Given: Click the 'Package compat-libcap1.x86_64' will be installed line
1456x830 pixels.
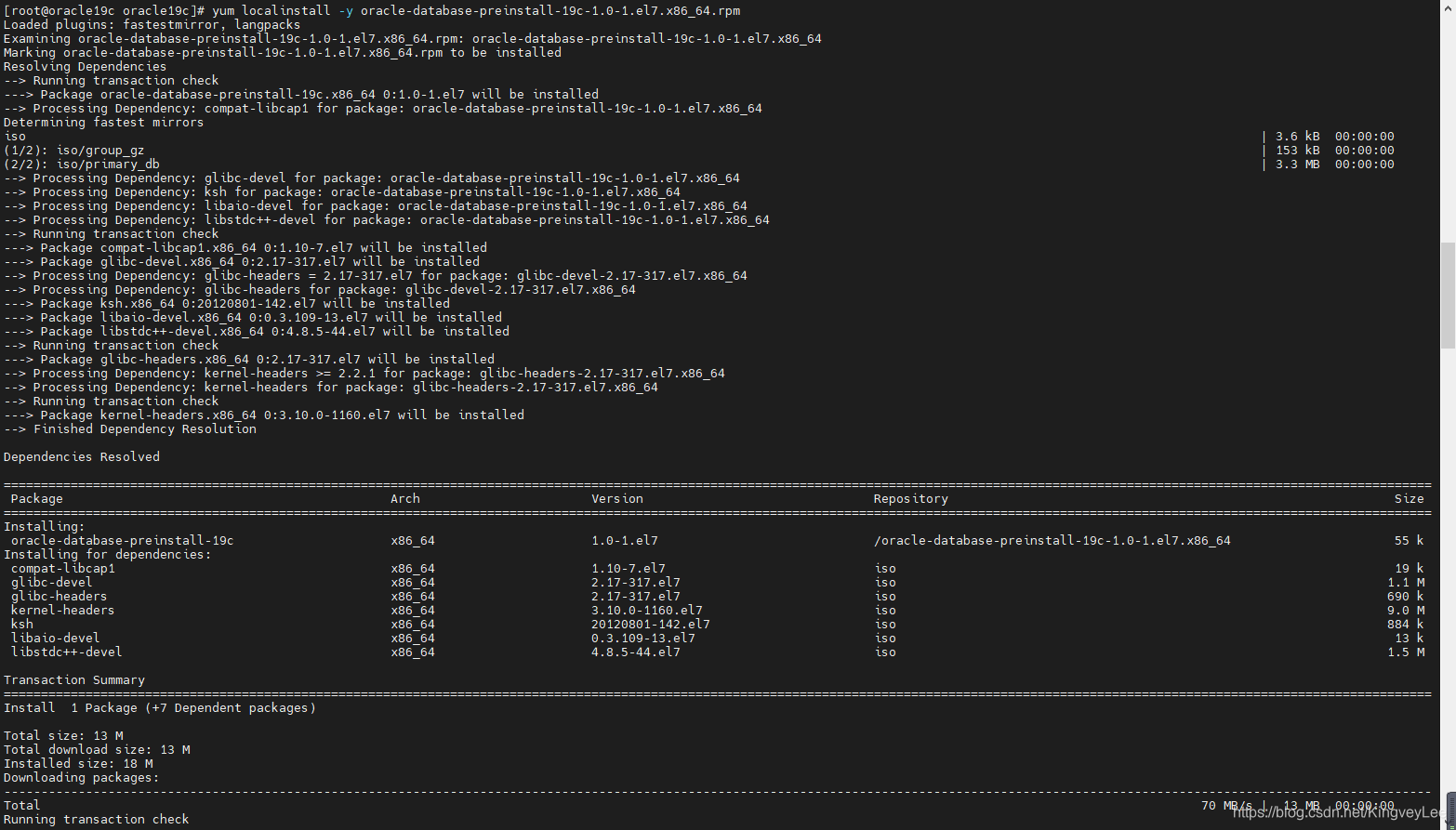Looking at the screenshot, I should (245, 247).
